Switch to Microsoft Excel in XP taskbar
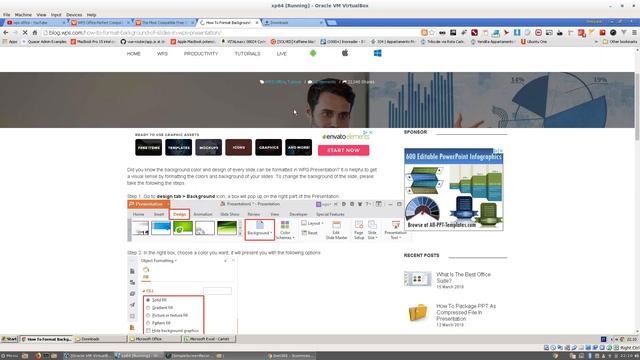640x360 pixels. pos(209,339)
